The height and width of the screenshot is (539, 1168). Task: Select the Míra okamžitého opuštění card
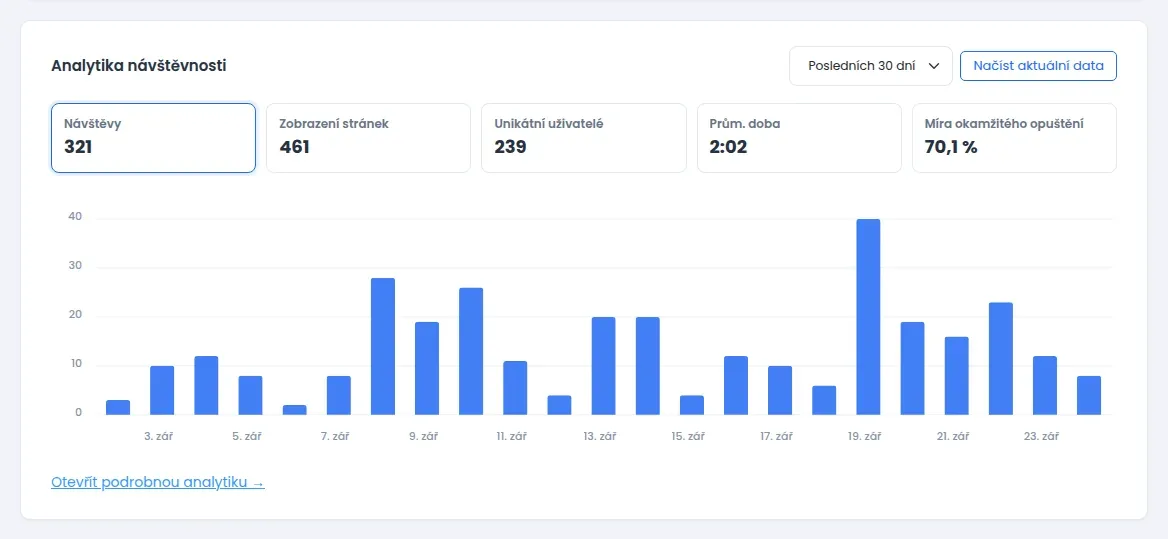1015,138
